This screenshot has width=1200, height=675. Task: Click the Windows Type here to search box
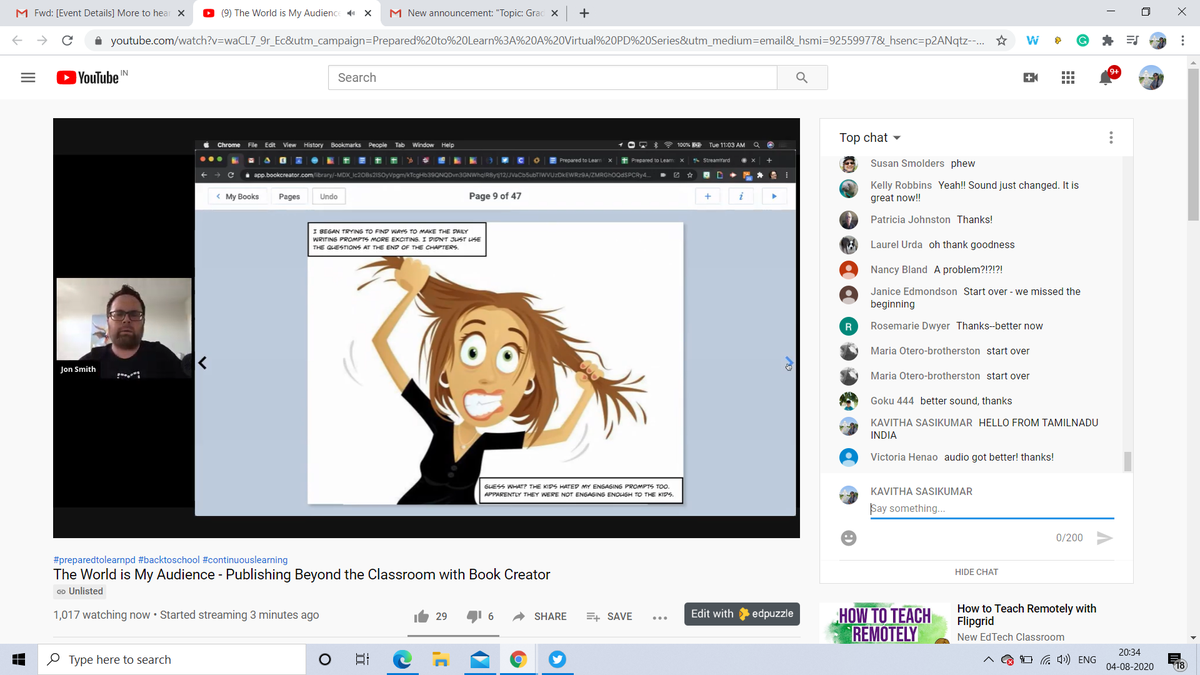pos(170,659)
